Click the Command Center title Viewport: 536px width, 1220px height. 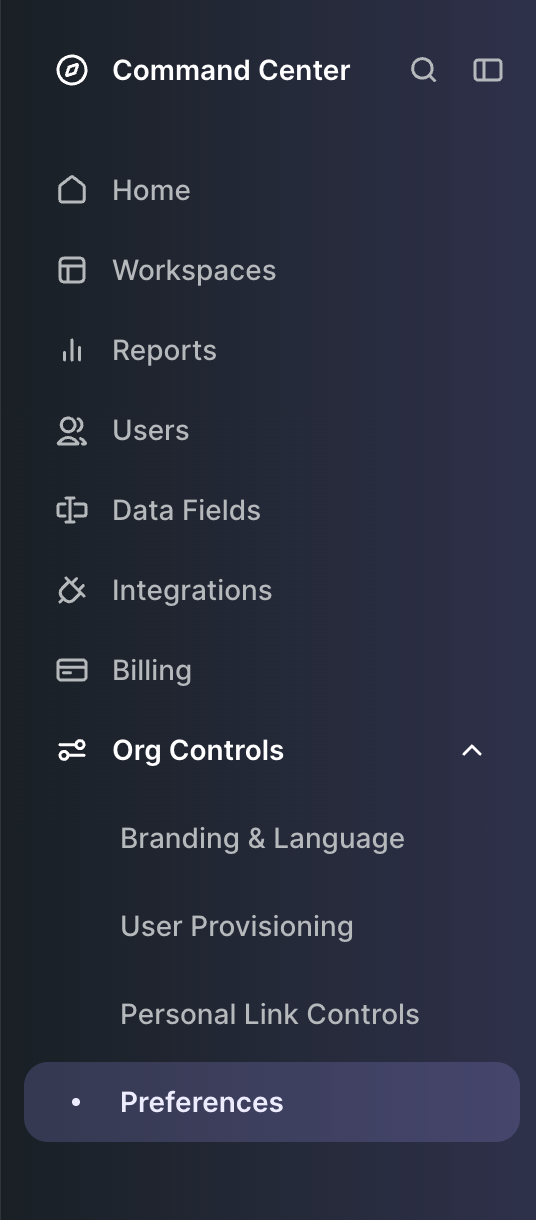click(x=231, y=70)
